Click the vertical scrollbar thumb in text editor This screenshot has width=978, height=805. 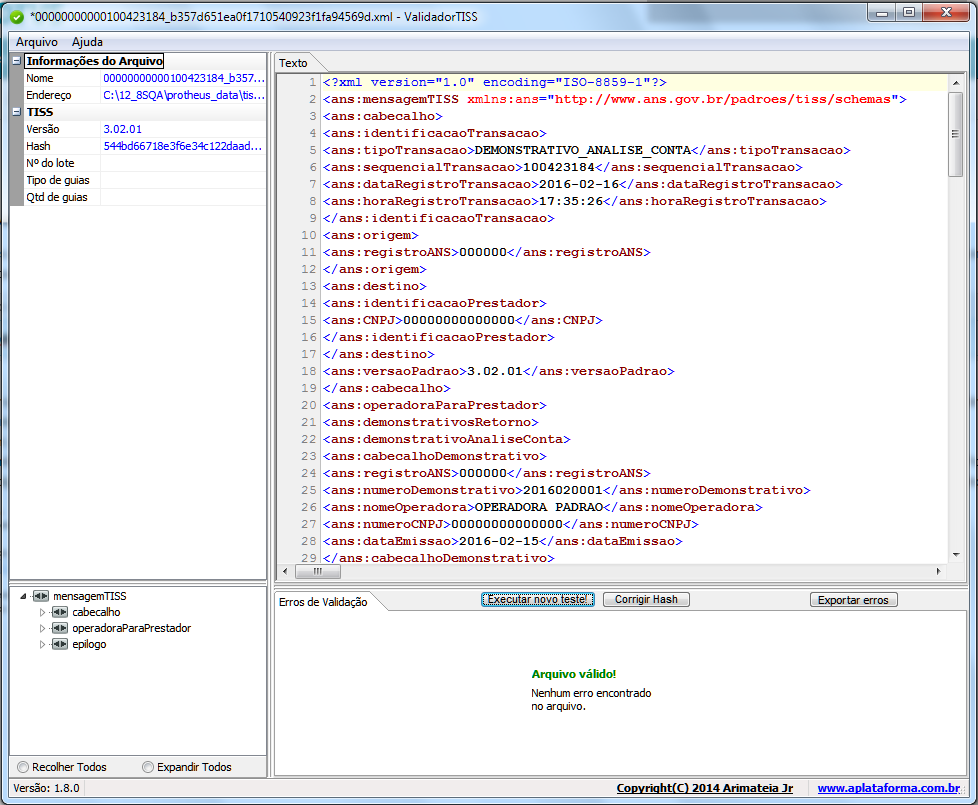[956, 134]
